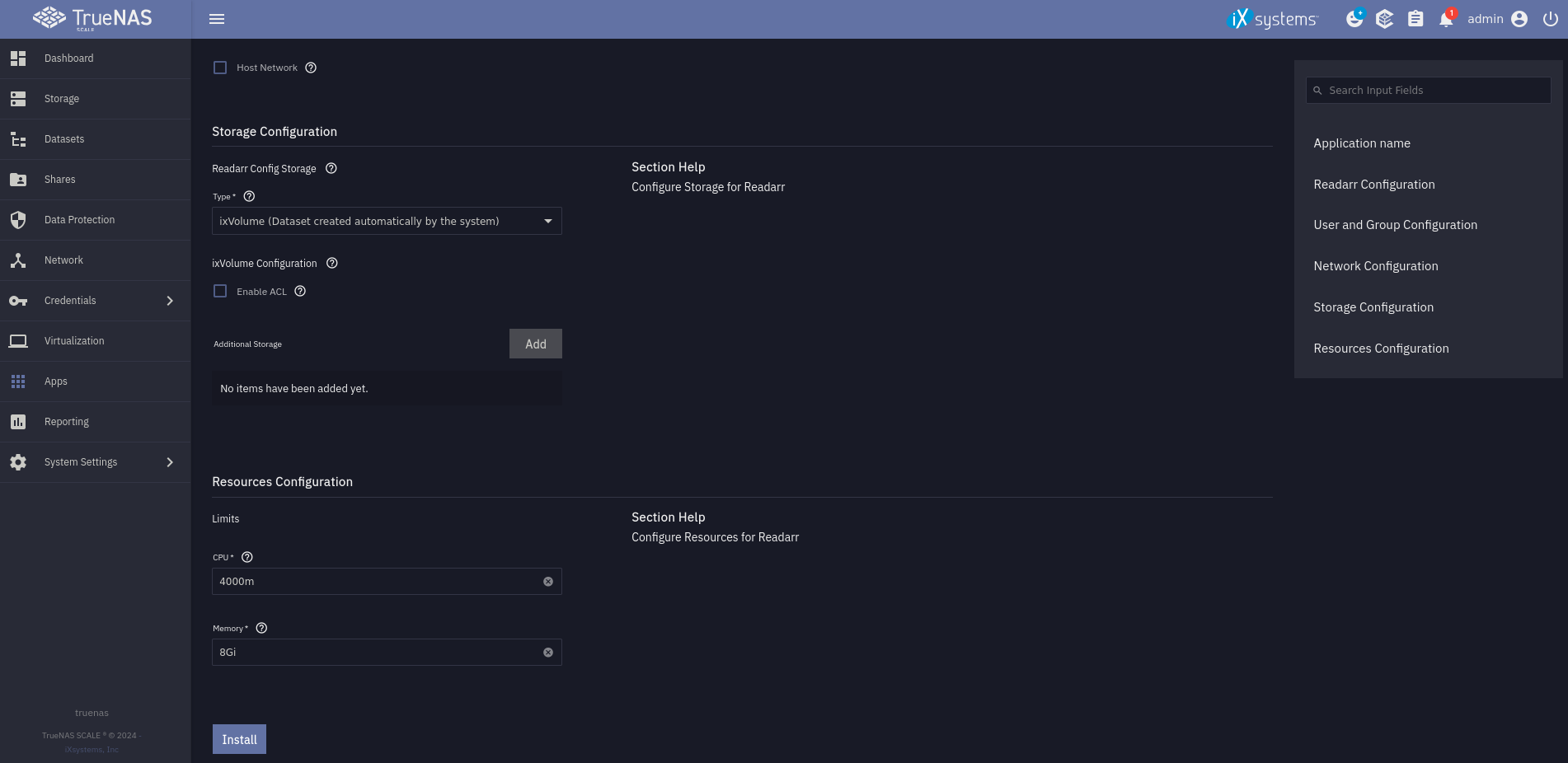Open the Storage menu item

pos(96,99)
